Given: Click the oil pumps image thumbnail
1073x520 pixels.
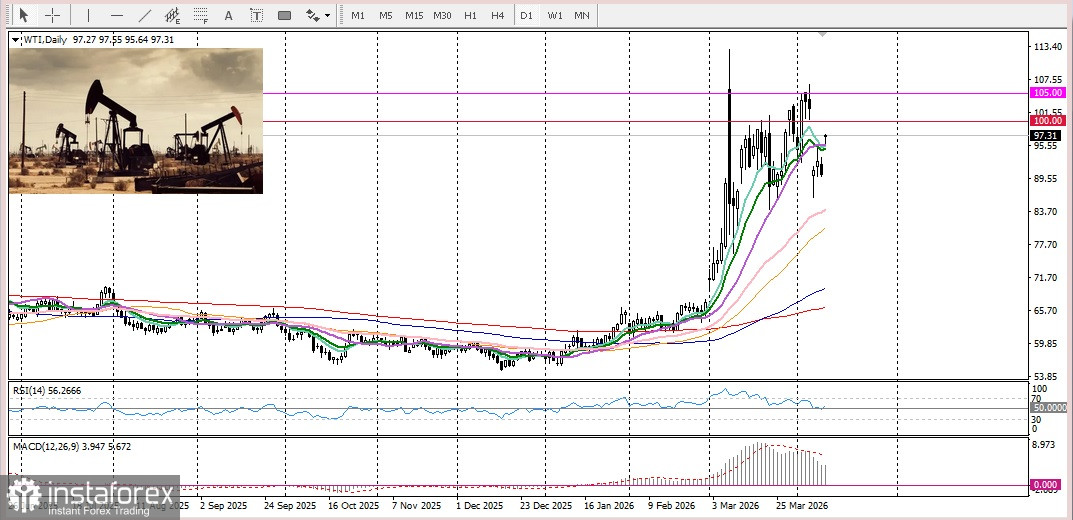Looking at the screenshot, I should click(136, 120).
